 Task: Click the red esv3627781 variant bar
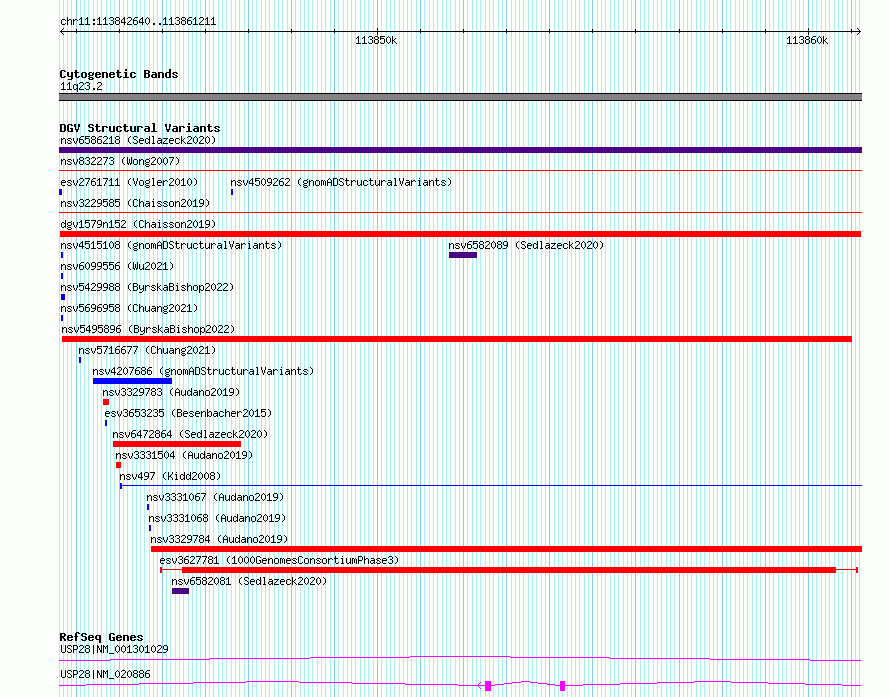pyautogui.click(x=509, y=570)
